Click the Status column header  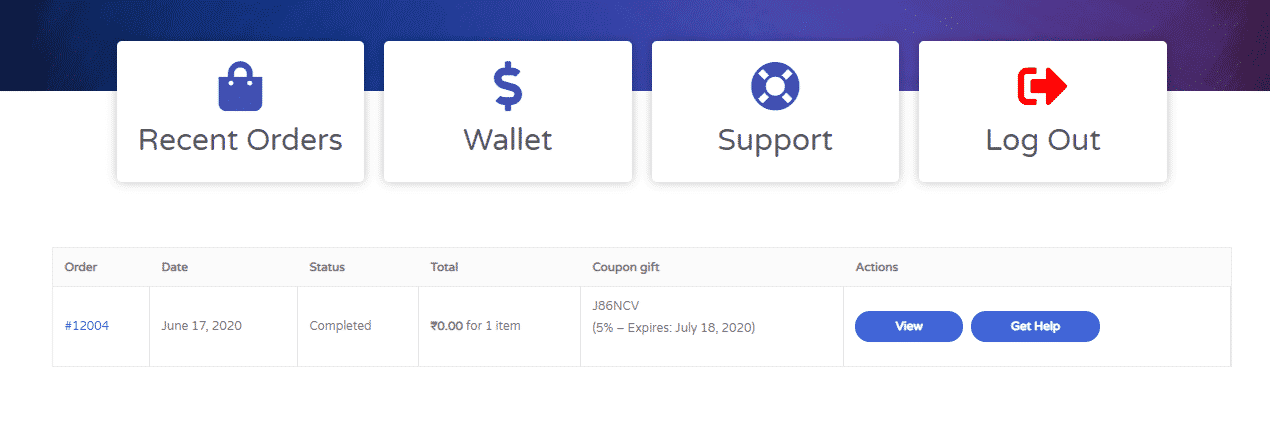click(x=327, y=267)
